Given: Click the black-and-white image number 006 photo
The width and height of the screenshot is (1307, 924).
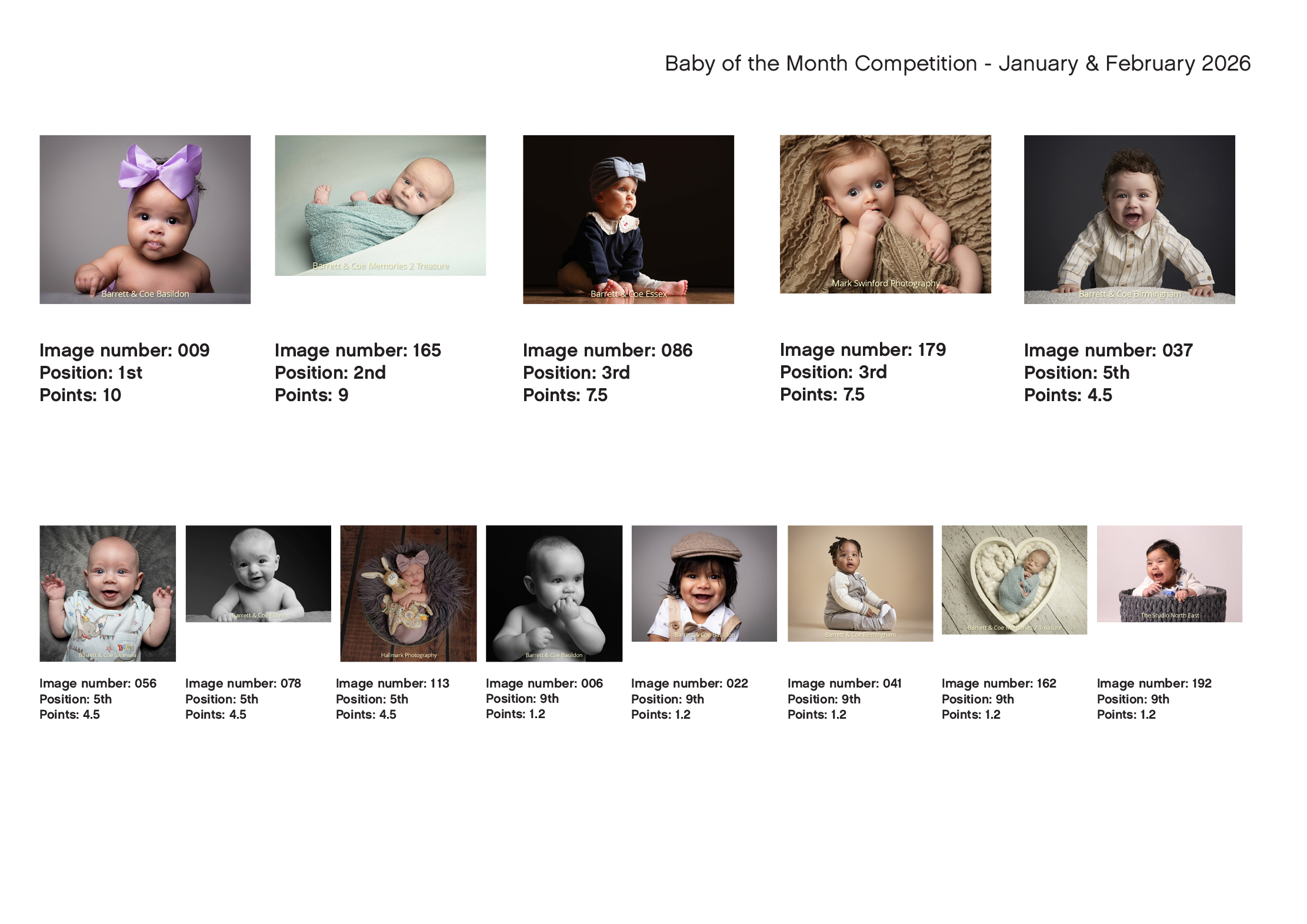Looking at the screenshot, I should tap(554, 593).
